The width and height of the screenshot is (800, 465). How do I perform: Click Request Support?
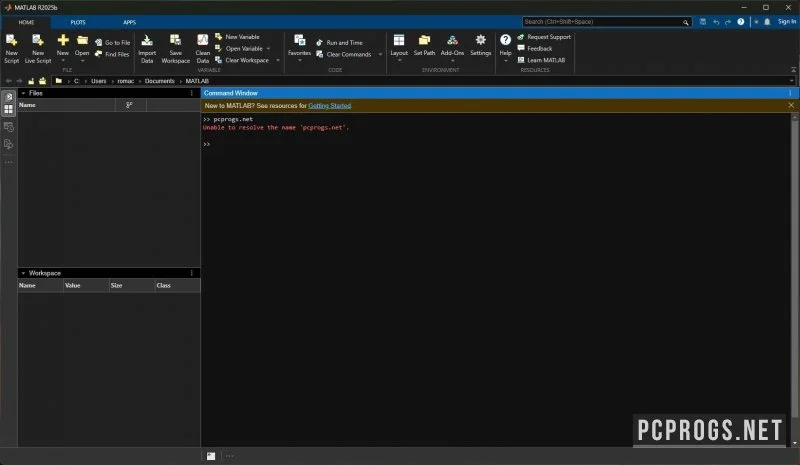point(544,37)
